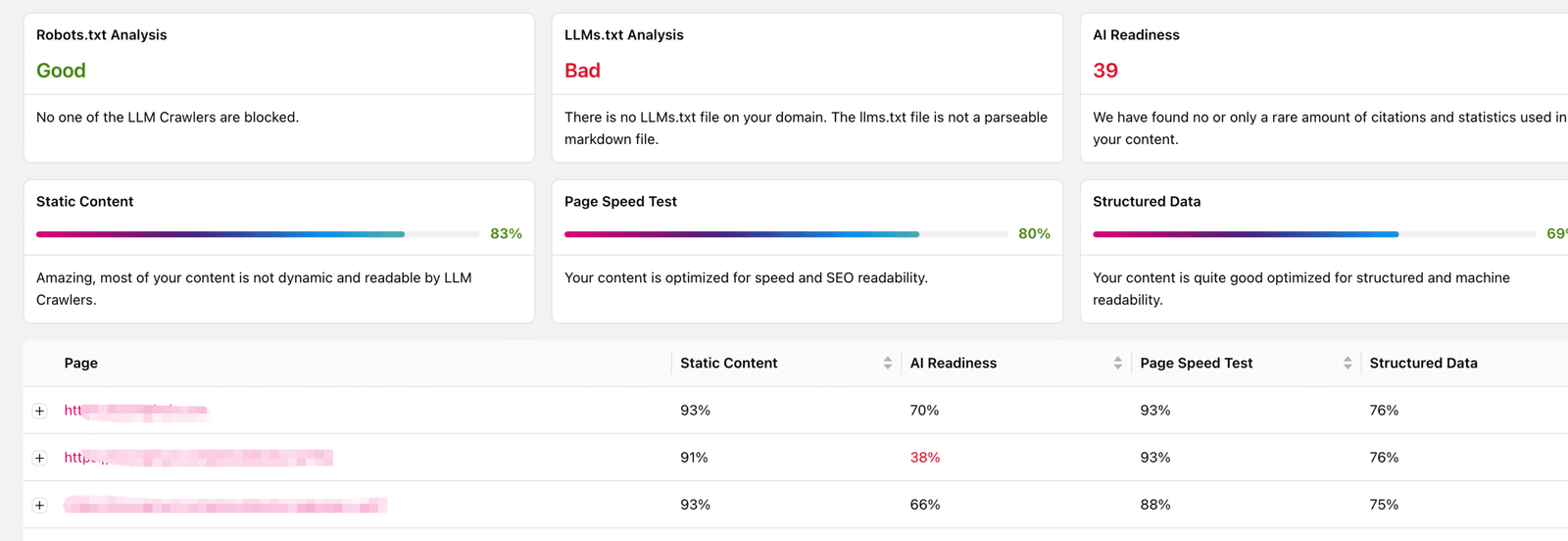Expand the second page row
The image size is (1568, 541).
(x=39, y=458)
